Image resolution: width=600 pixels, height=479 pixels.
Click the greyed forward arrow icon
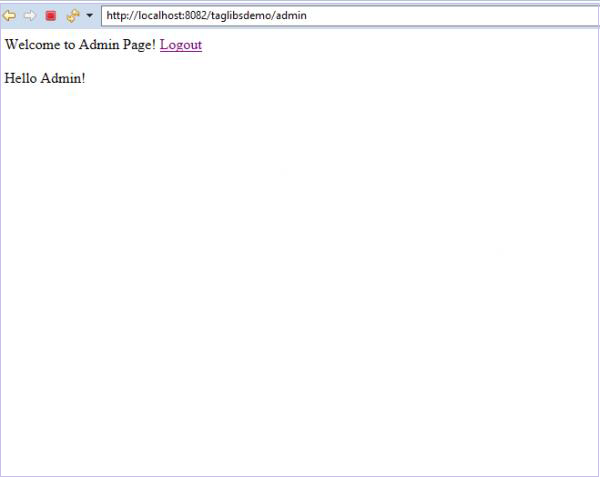pyautogui.click(x=29, y=16)
